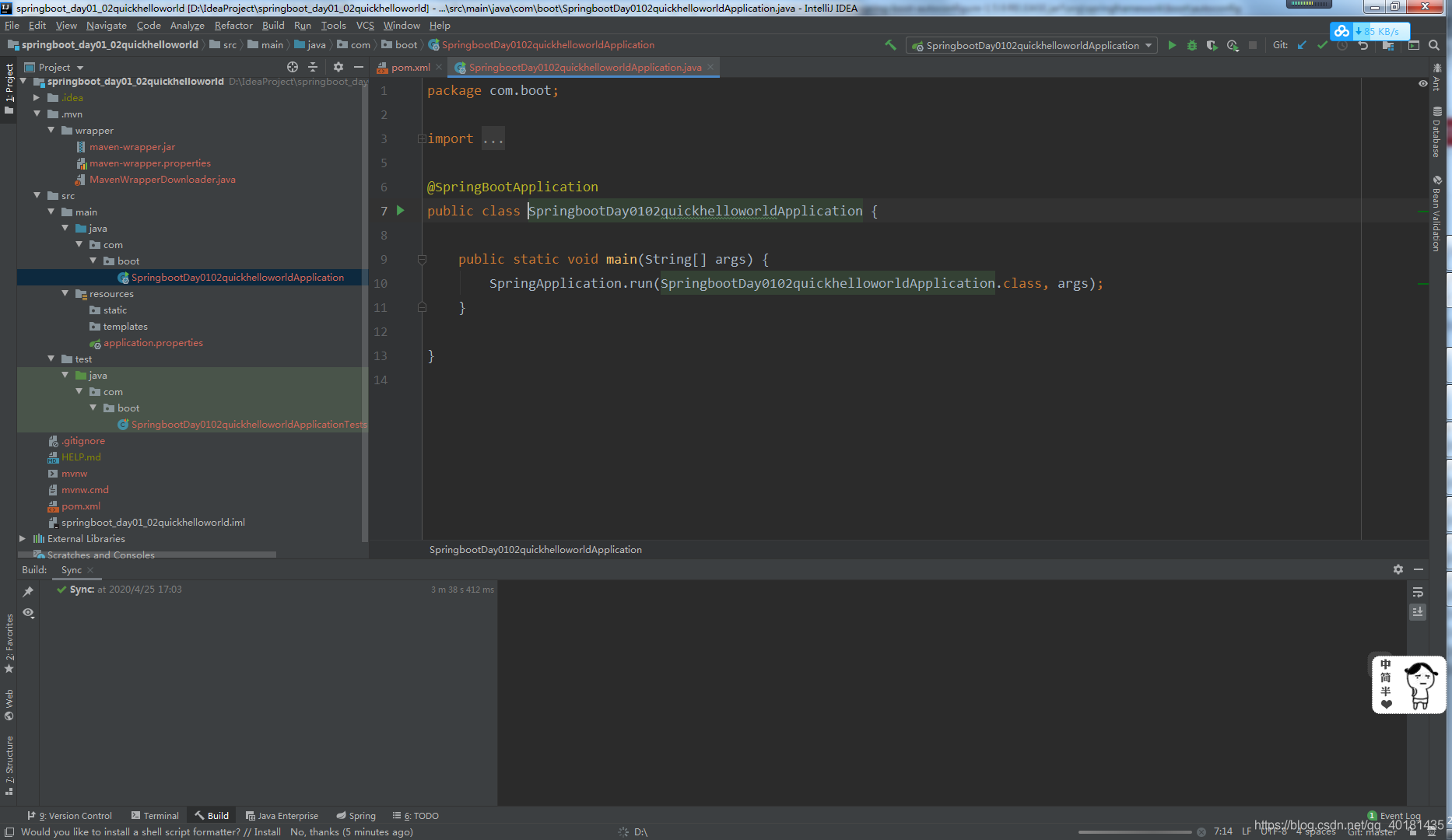This screenshot has width=1452, height=840.
Task: Expand the .idea folder
Action: pos(37,98)
